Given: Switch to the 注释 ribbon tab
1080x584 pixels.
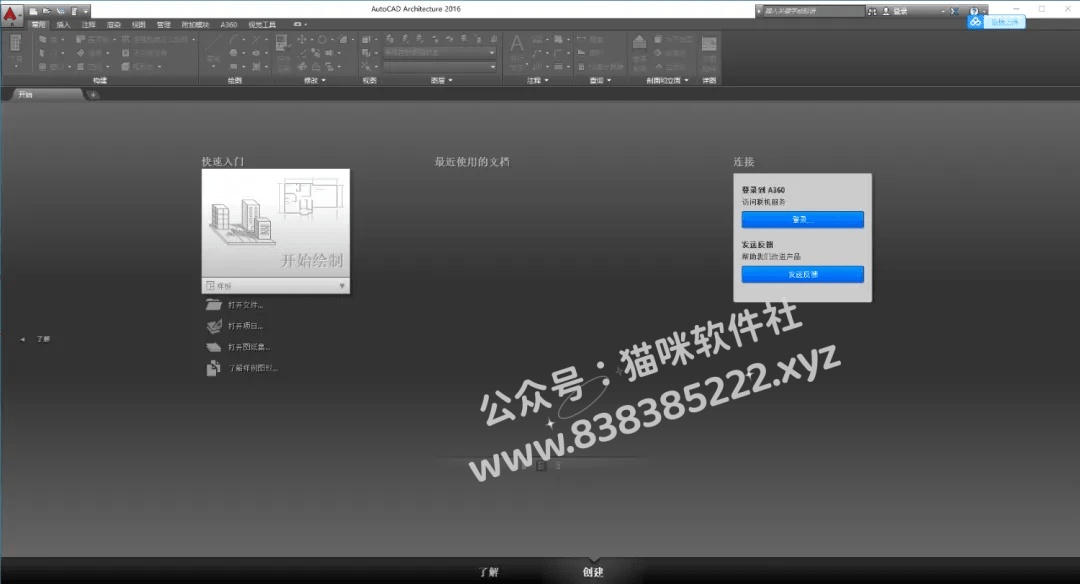Looking at the screenshot, I should [x=89, y=25].
